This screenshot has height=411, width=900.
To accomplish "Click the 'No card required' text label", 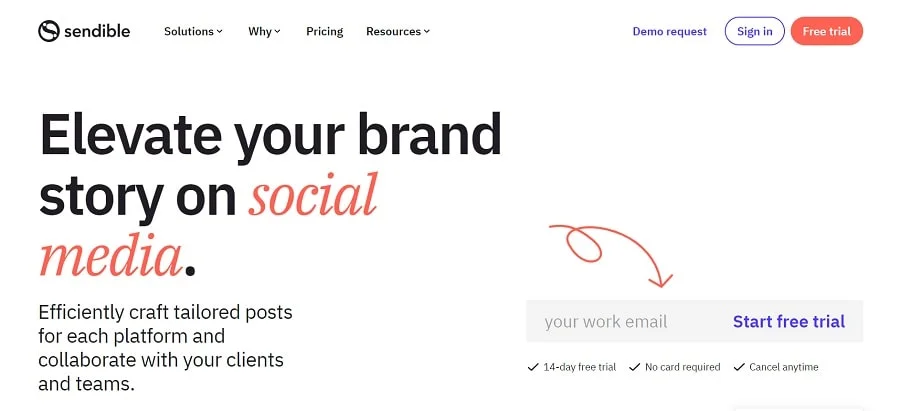I will 682,367.
